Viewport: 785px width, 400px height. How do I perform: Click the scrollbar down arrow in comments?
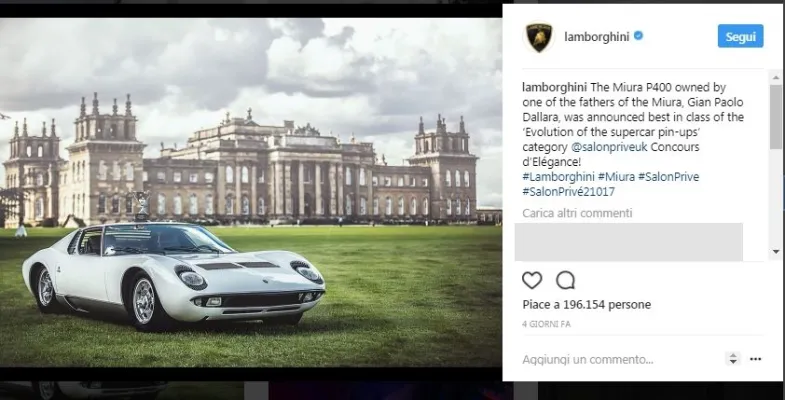(775, 251)
